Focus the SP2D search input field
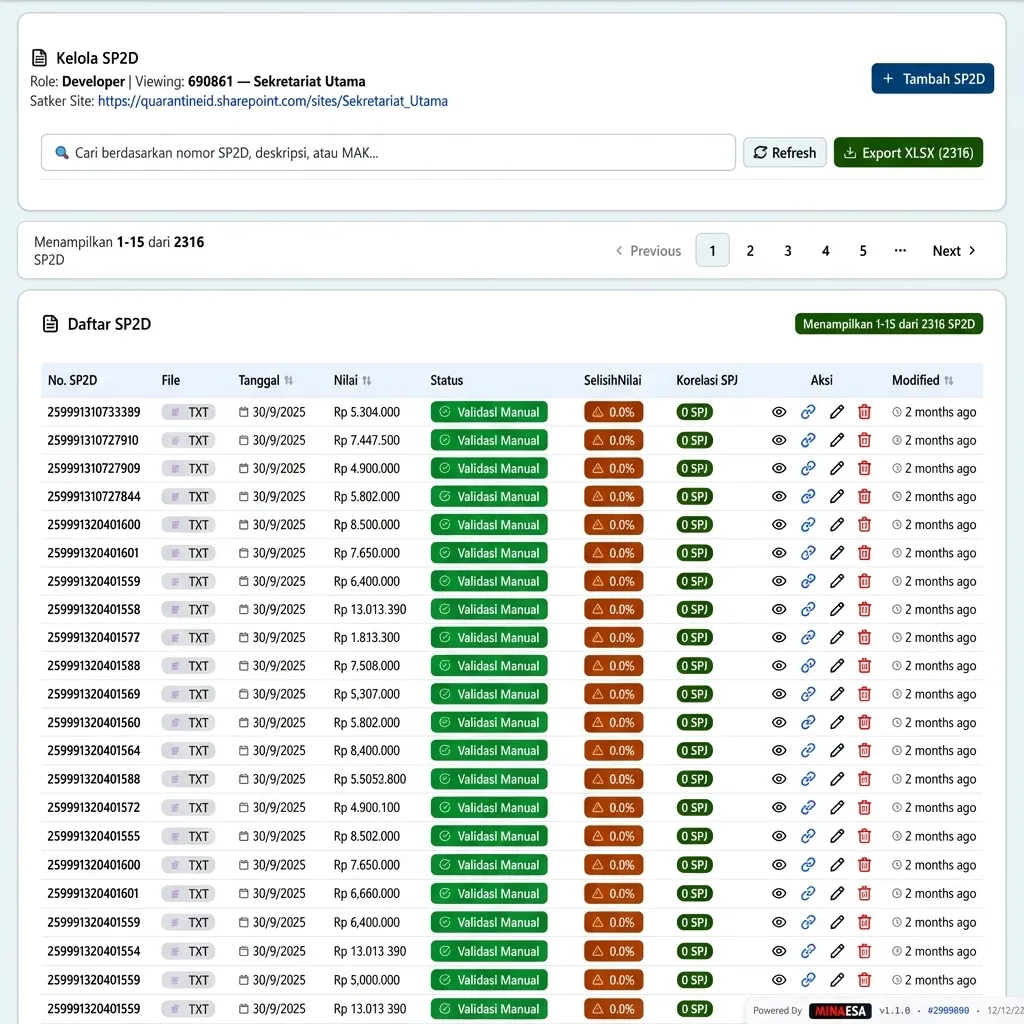 [x=388, y=153]
